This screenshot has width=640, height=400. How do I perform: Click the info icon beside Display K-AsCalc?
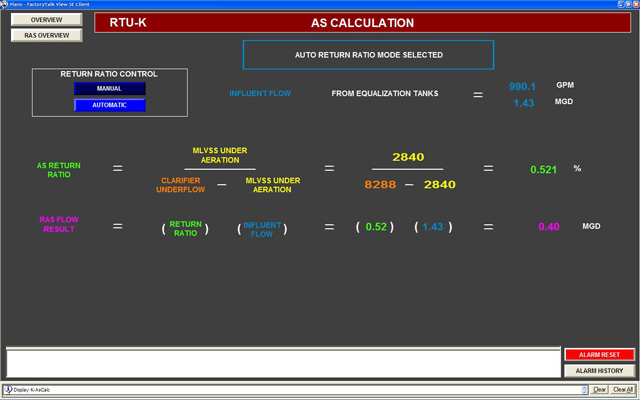point(8,389)
